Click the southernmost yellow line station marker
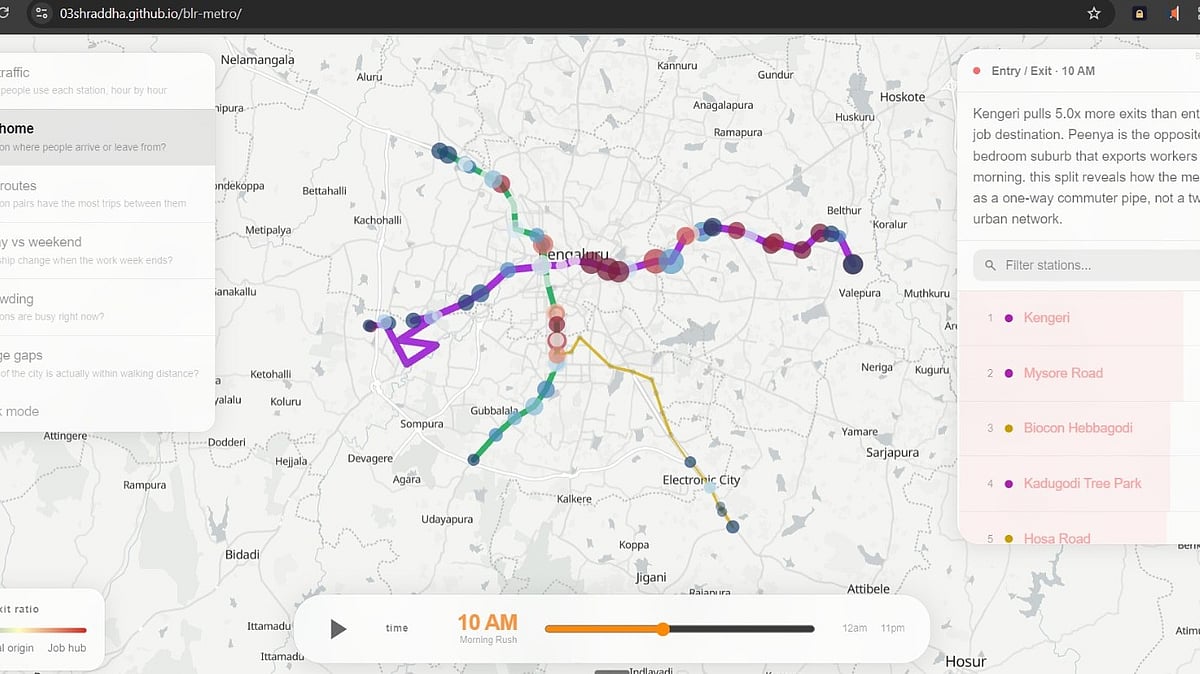The width and height of the screenshot is (1200, 674). click(733, 528)
